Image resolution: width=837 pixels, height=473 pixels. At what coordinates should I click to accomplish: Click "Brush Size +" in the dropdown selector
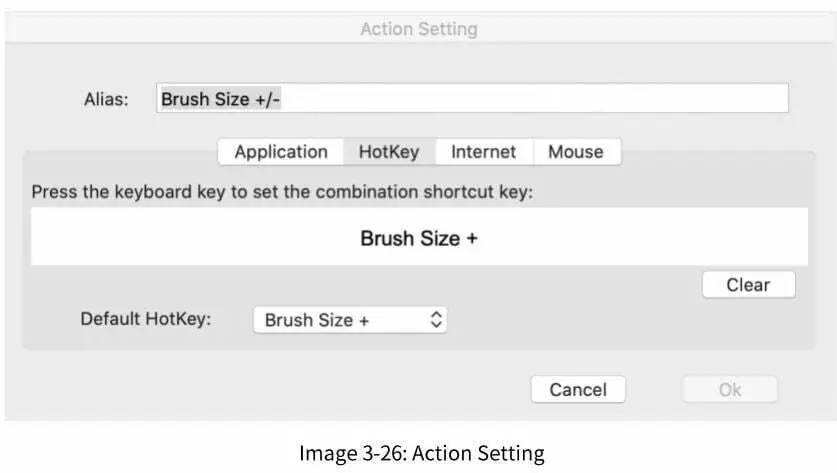317,321
